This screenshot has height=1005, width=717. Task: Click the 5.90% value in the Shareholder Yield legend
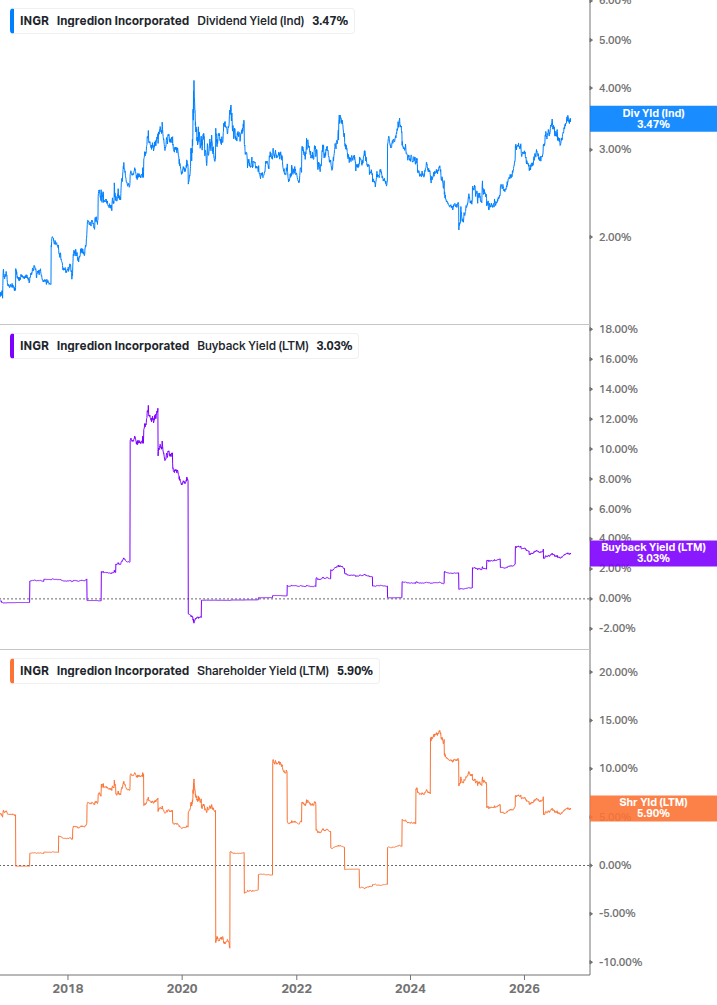click(x=355, y=671)
